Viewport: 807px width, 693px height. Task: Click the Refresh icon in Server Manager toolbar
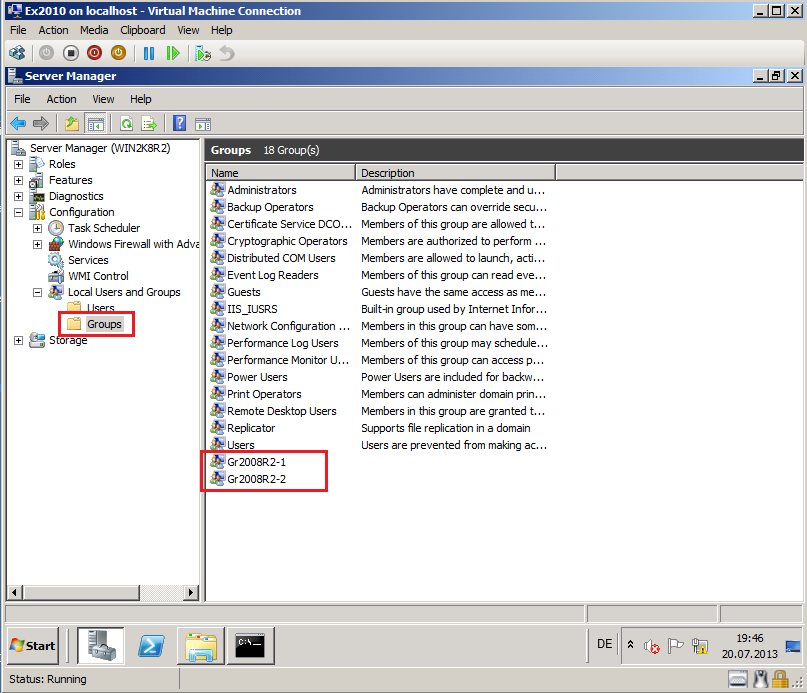[126, 124]
